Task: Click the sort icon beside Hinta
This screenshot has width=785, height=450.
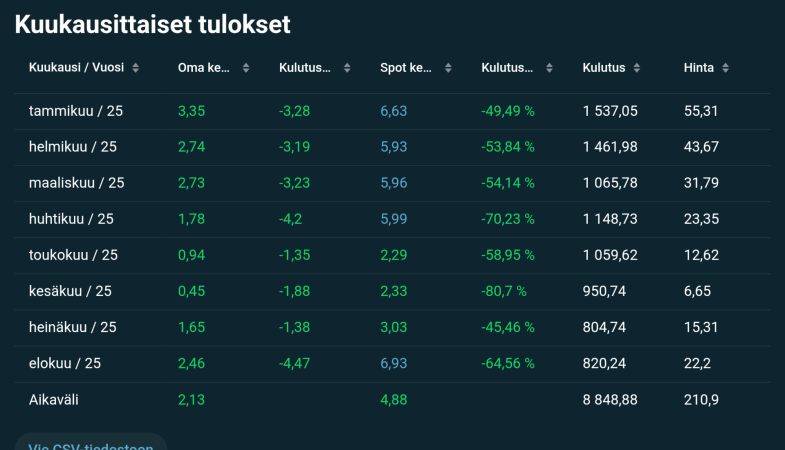Action: (x=725, y=68)
